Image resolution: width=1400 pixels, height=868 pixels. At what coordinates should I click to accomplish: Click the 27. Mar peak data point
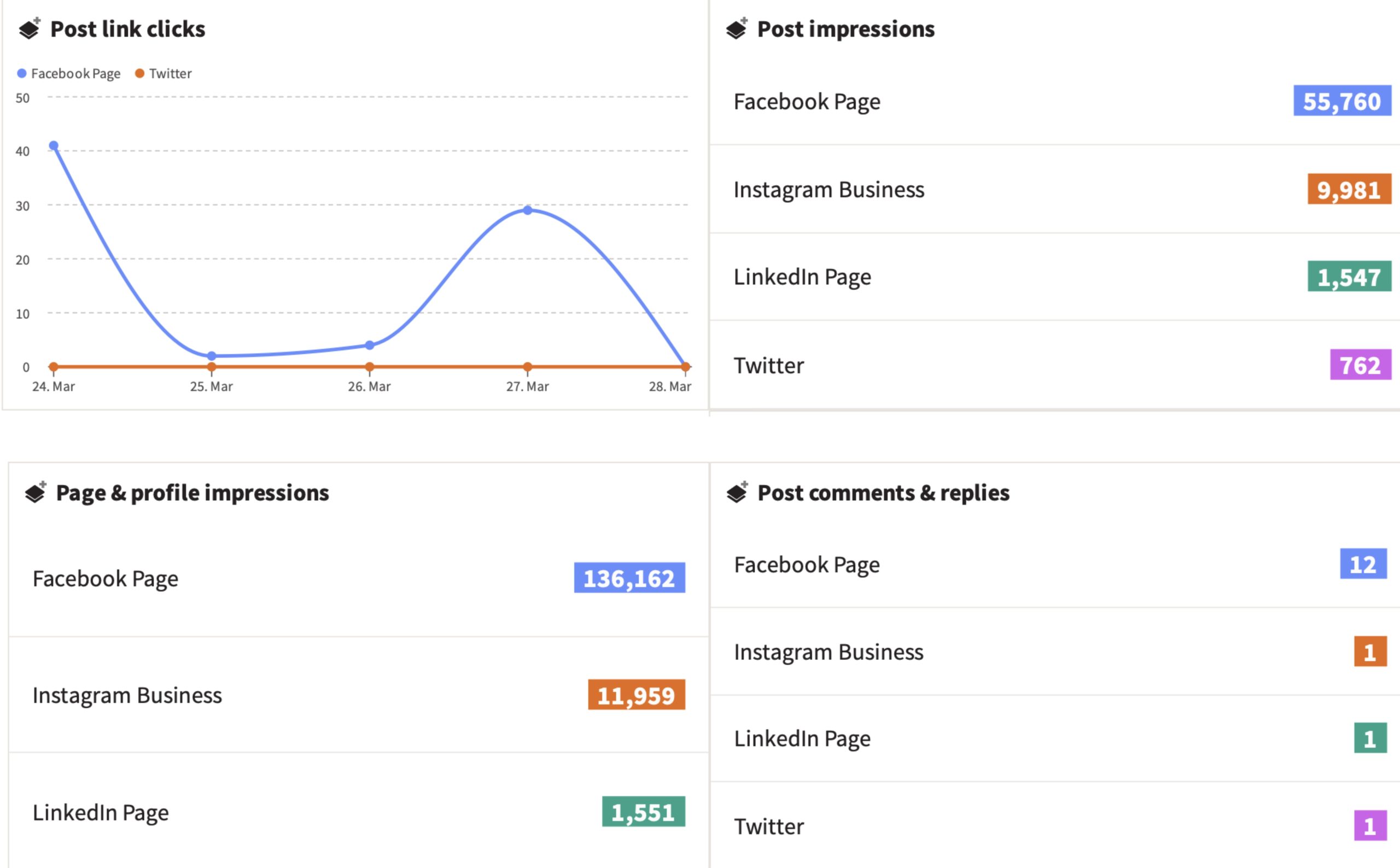(527, 210)
